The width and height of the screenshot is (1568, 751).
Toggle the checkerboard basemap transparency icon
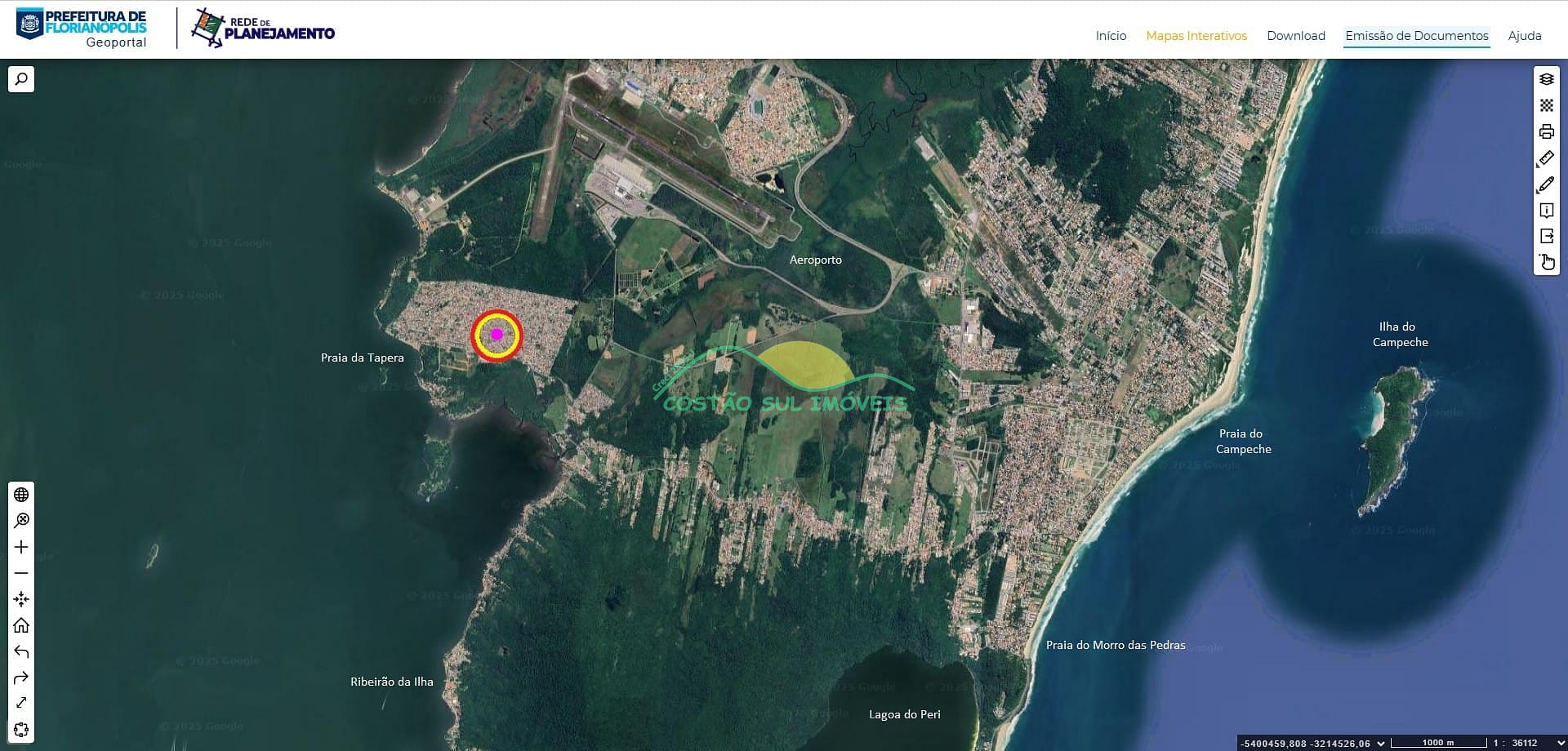(x=1546, y=105)
